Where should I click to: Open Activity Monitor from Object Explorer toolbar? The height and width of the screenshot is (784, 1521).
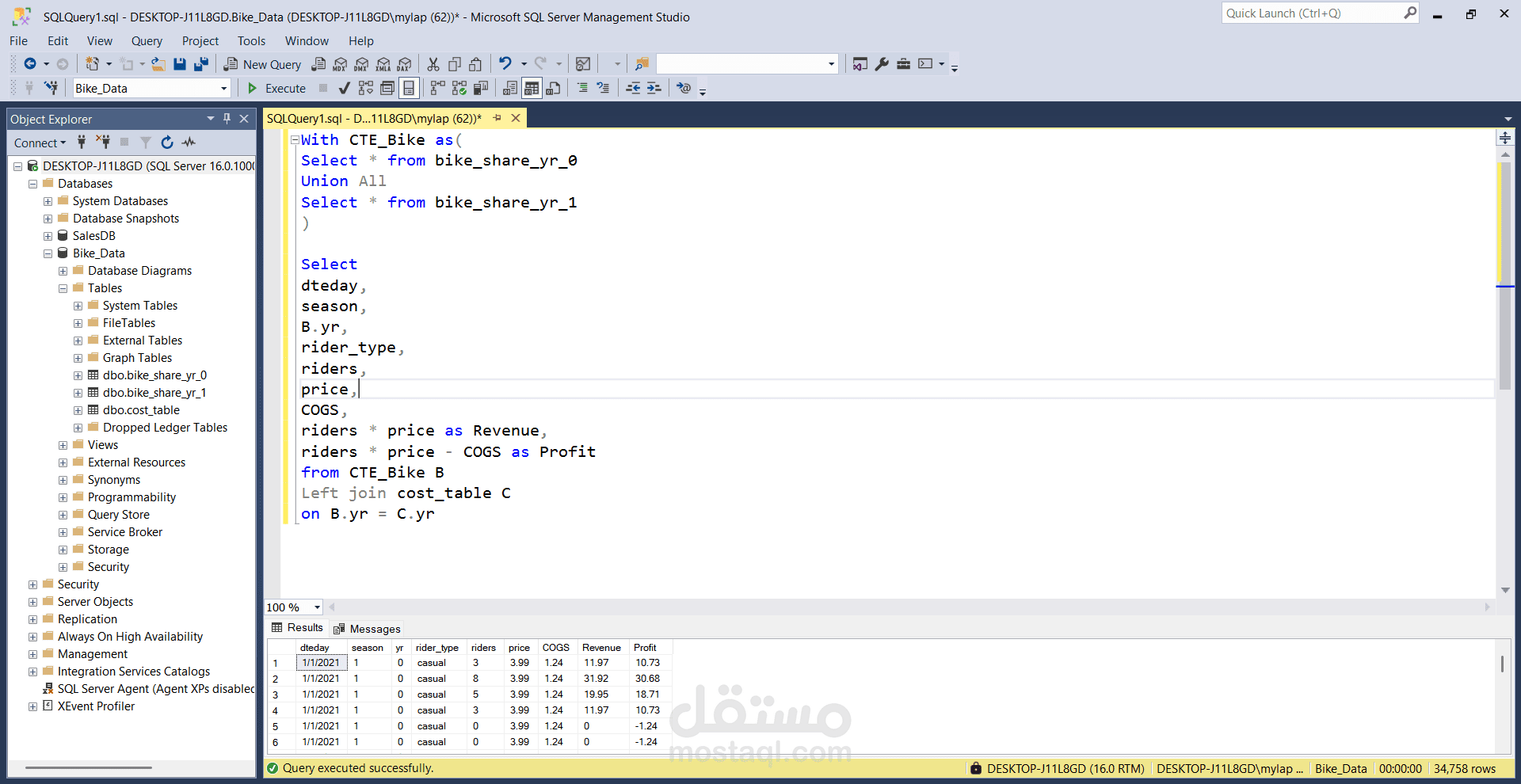tap(189, 143)
